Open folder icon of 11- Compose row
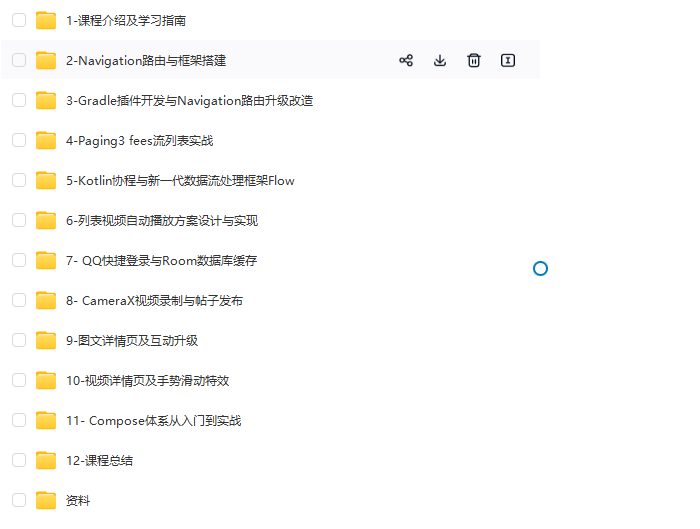 pyautogui.click(x=46, y=420)
